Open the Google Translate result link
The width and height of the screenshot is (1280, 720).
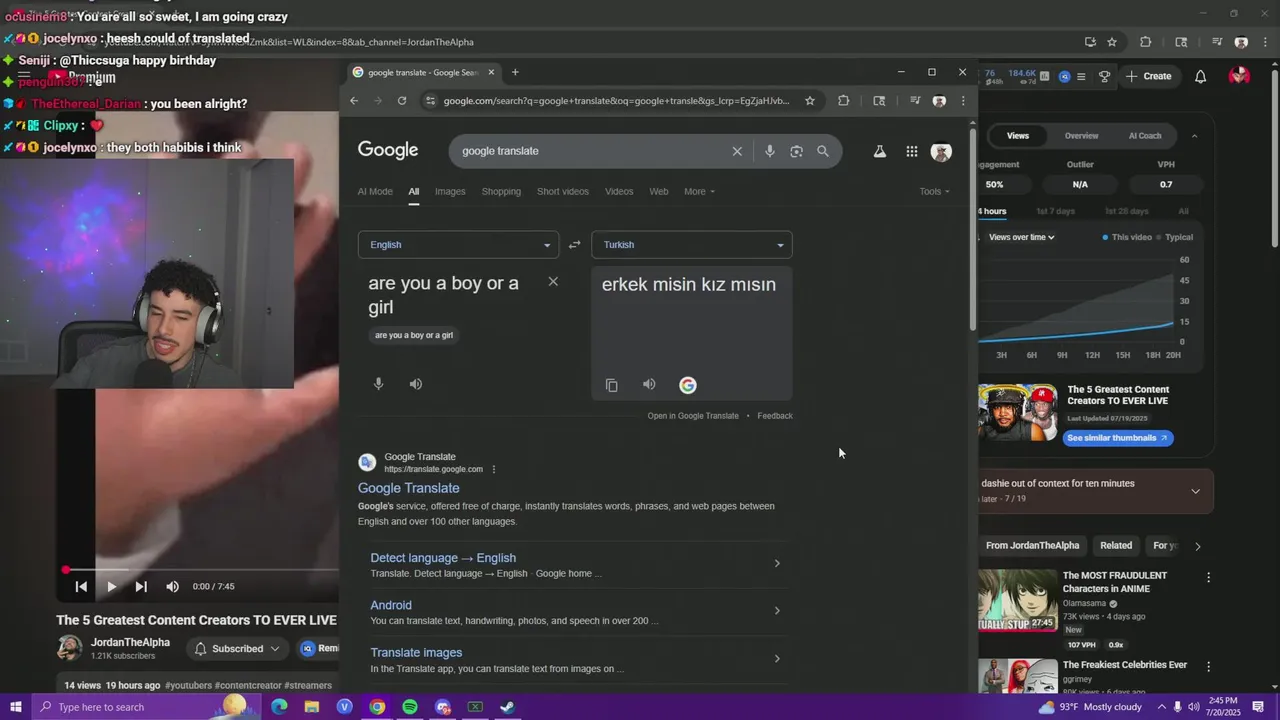pos(409,488)
